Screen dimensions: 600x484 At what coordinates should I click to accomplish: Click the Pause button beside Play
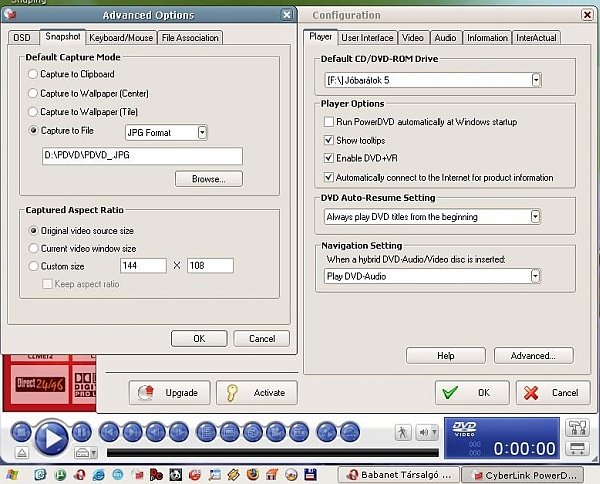click(x=82, y=432)
